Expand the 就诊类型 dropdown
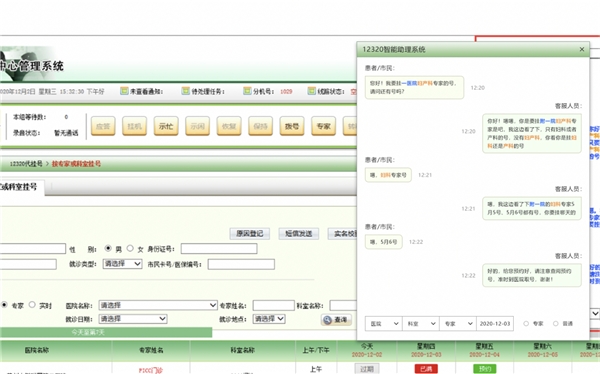Screen dimensions: 600x374 pos(122,264)
